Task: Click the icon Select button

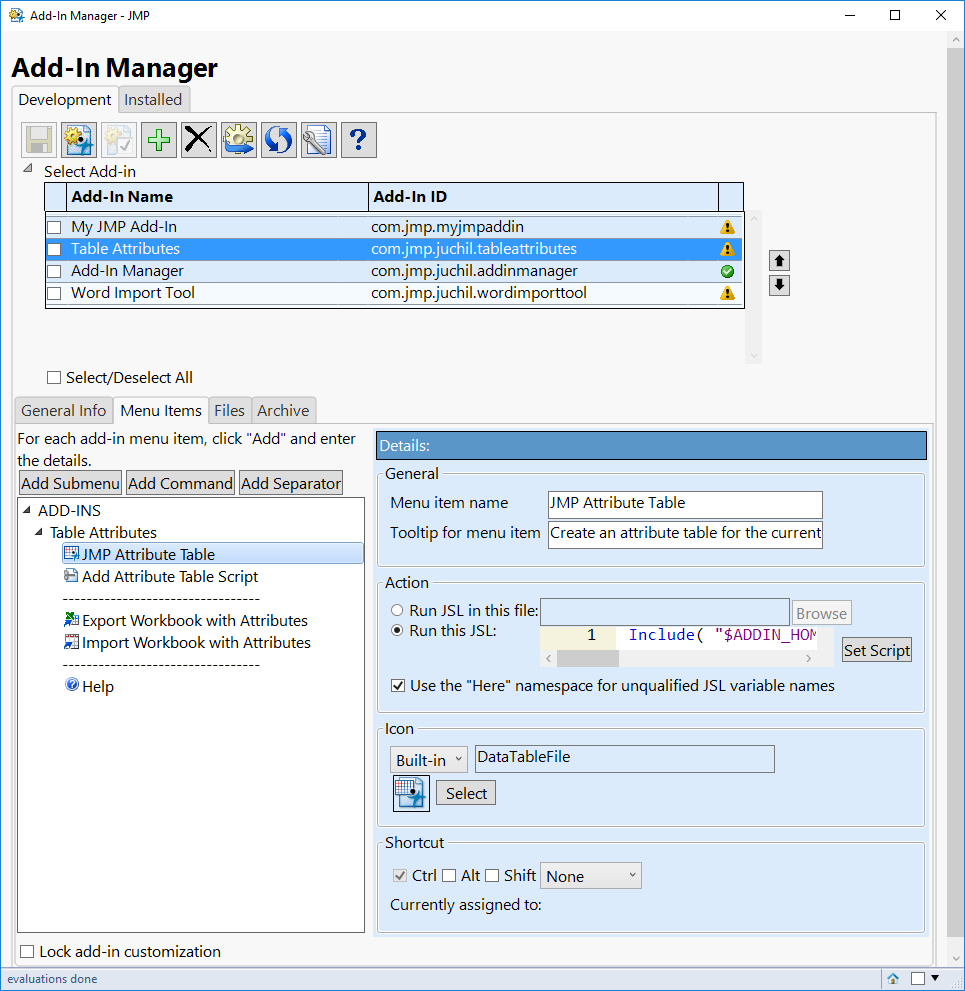Action: (466, 793)
